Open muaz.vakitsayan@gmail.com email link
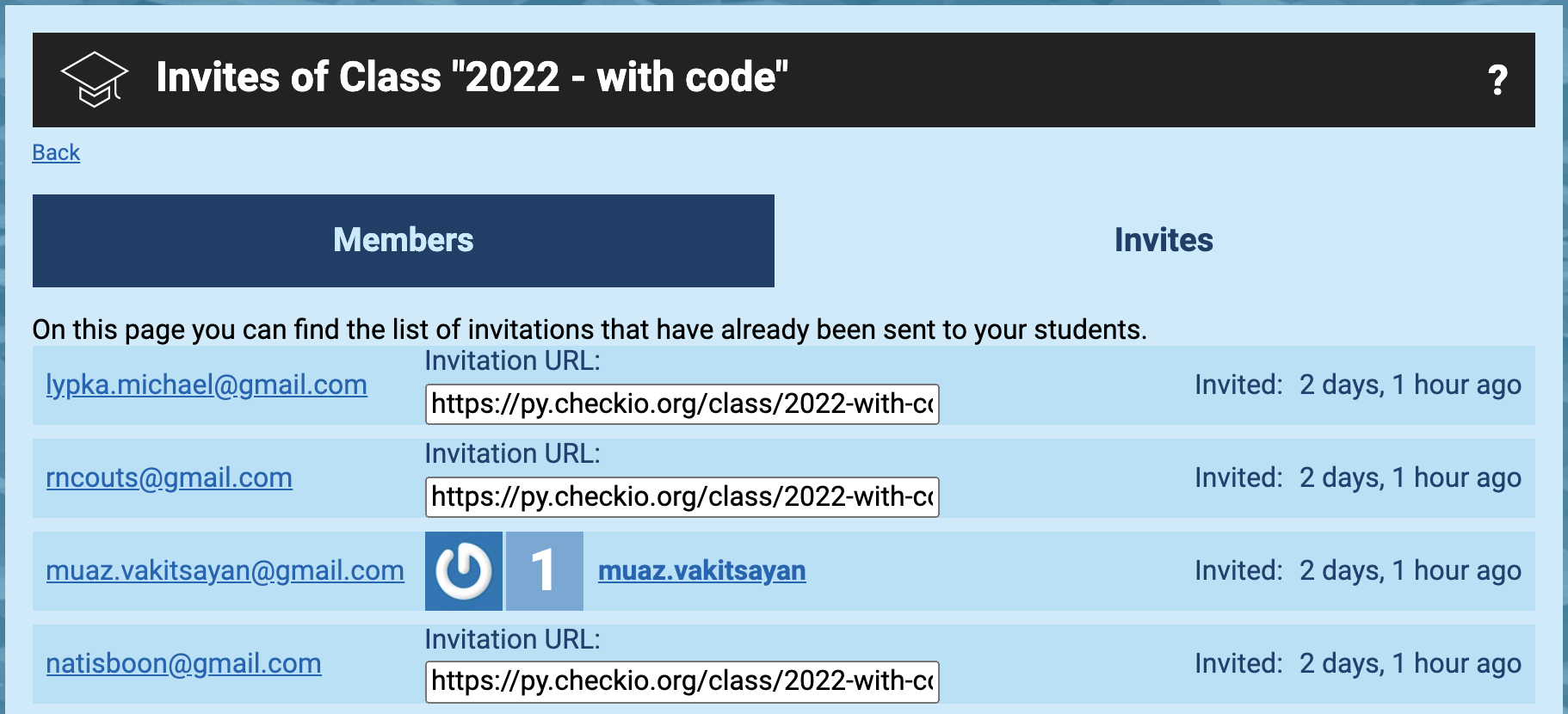This screenshot has width=1568, height=714. pos(225,571)
